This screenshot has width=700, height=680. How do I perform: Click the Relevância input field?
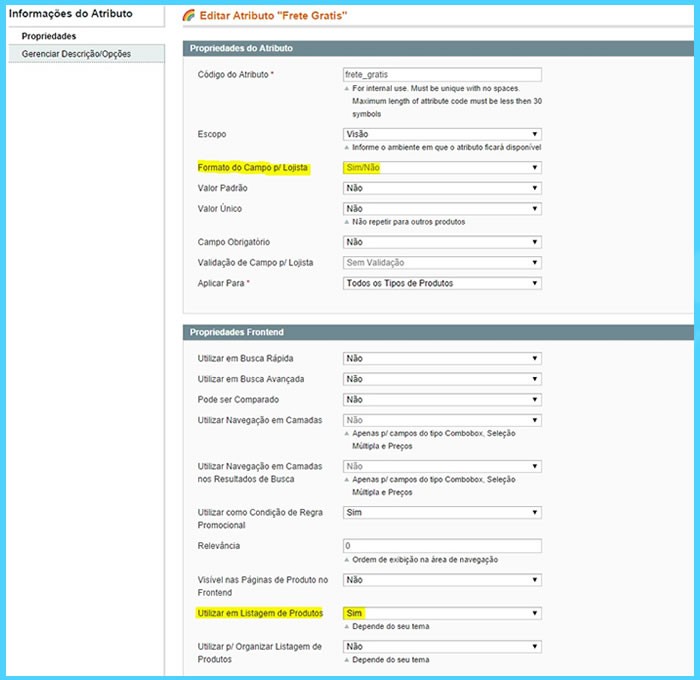442,546
